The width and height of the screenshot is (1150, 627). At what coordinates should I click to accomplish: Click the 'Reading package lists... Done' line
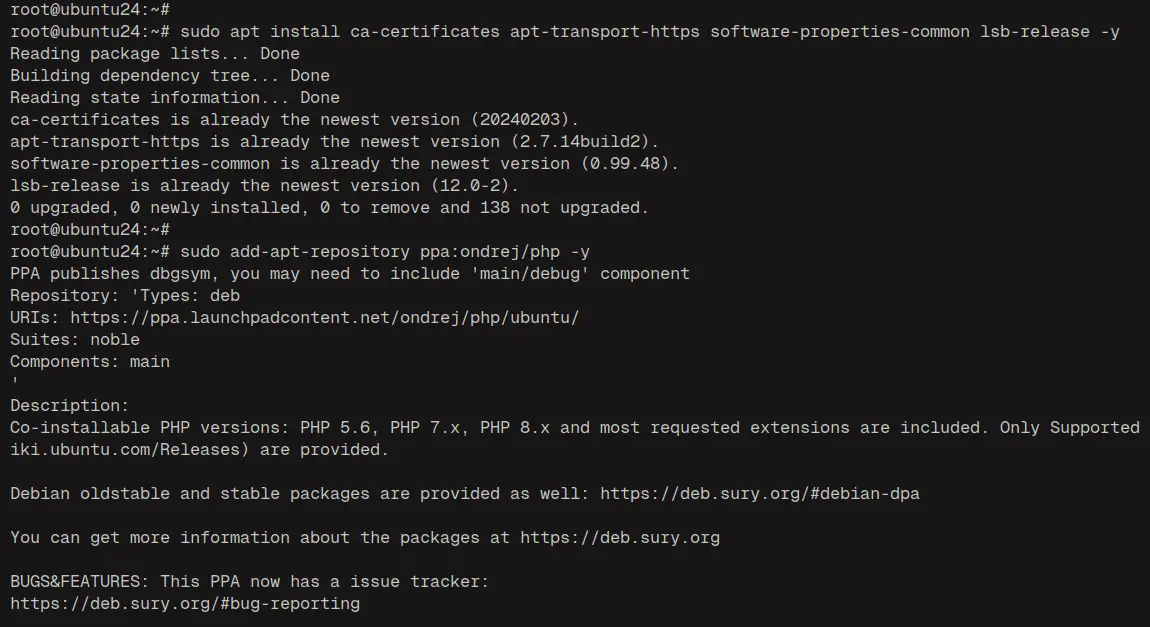tap(155, 54)
